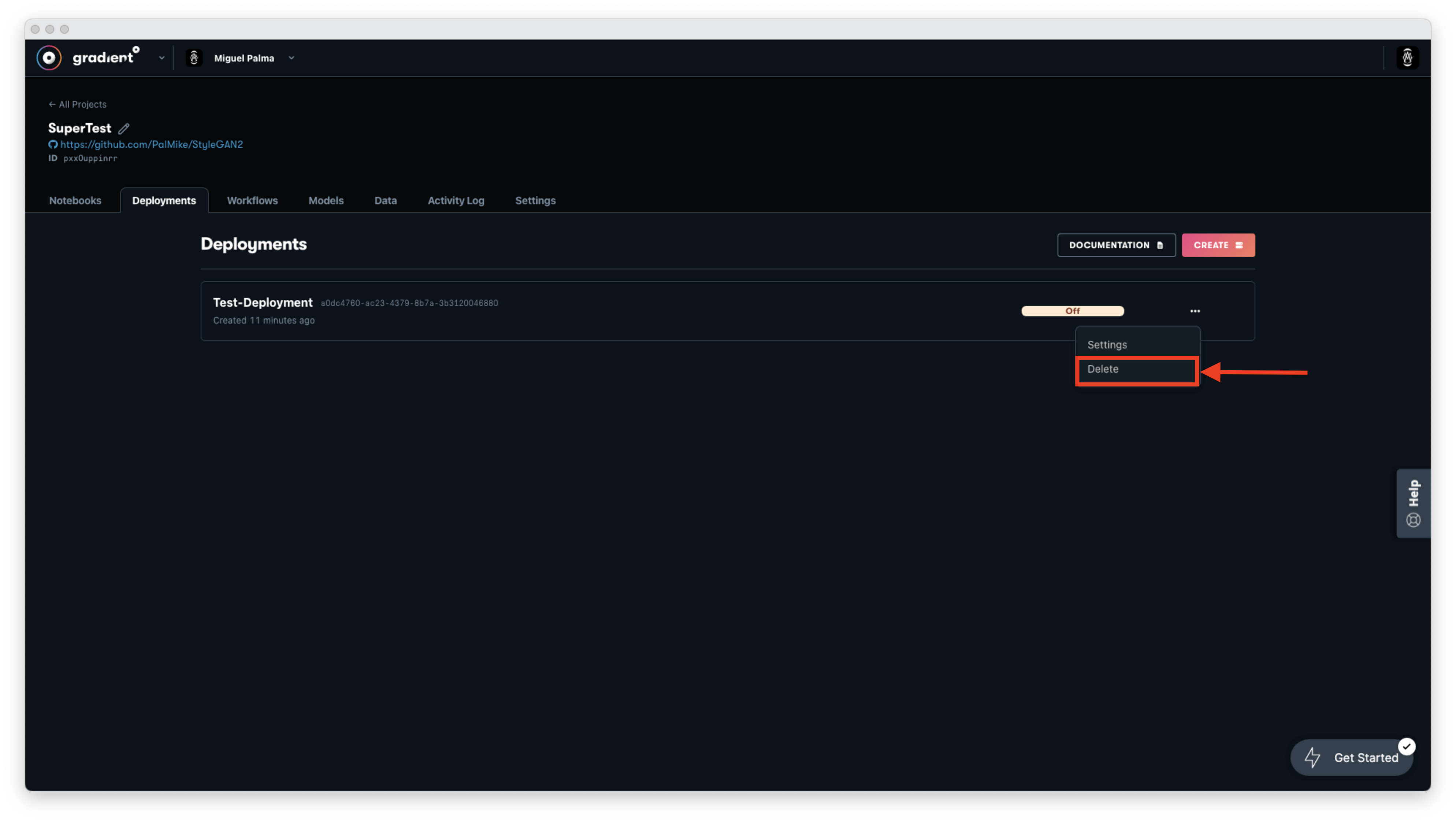1456x822 pixels.
Task: Create a new deployment
Action: [1218, 245]
